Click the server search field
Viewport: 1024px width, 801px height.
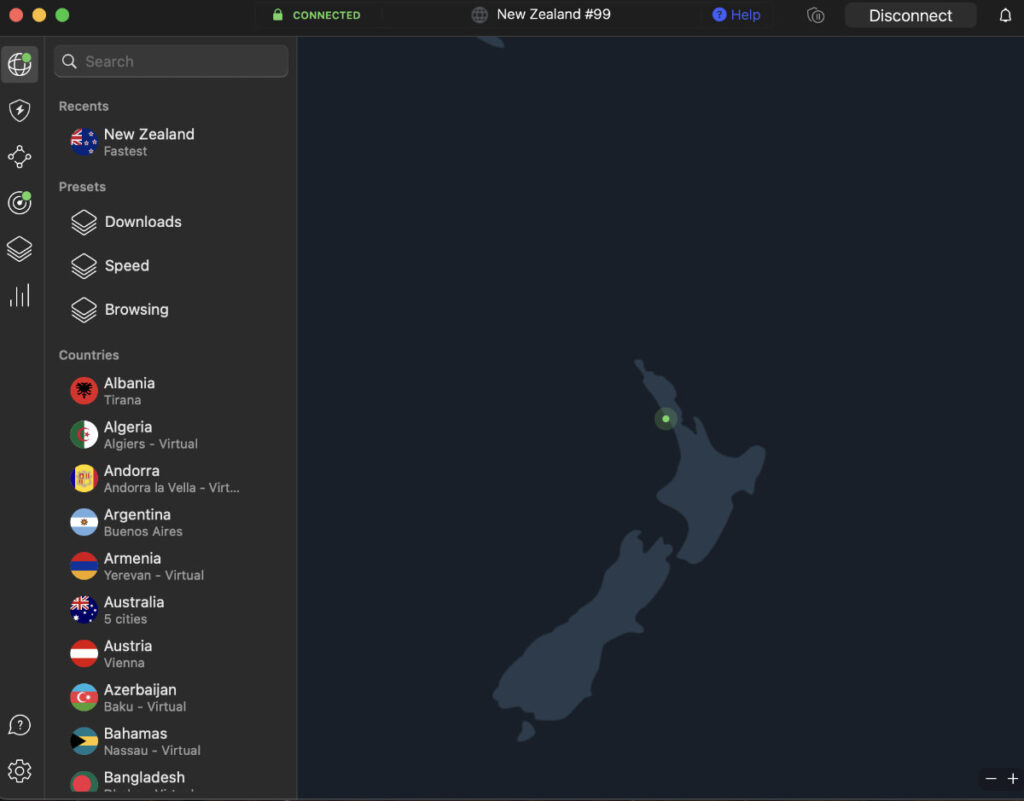[170, 61]
